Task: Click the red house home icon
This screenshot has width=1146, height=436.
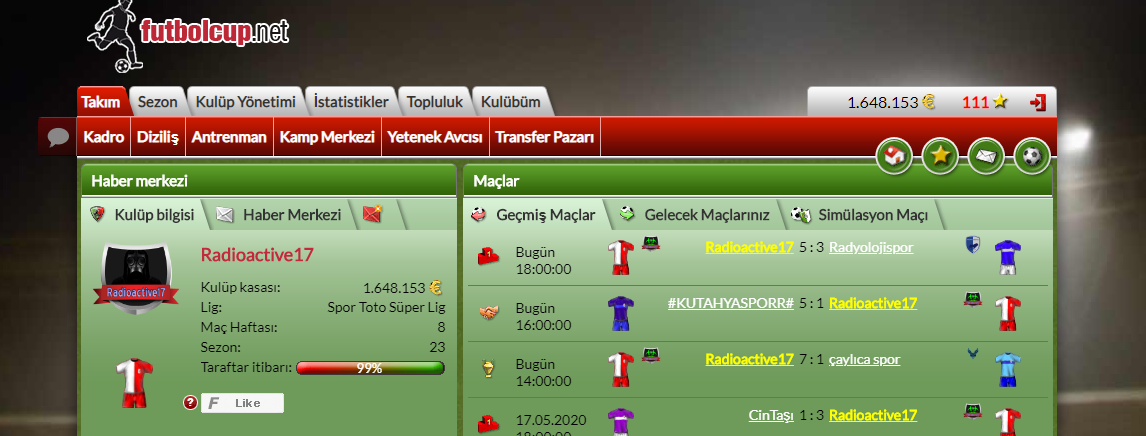Action: pyautogui.click(x=894, y=156)
